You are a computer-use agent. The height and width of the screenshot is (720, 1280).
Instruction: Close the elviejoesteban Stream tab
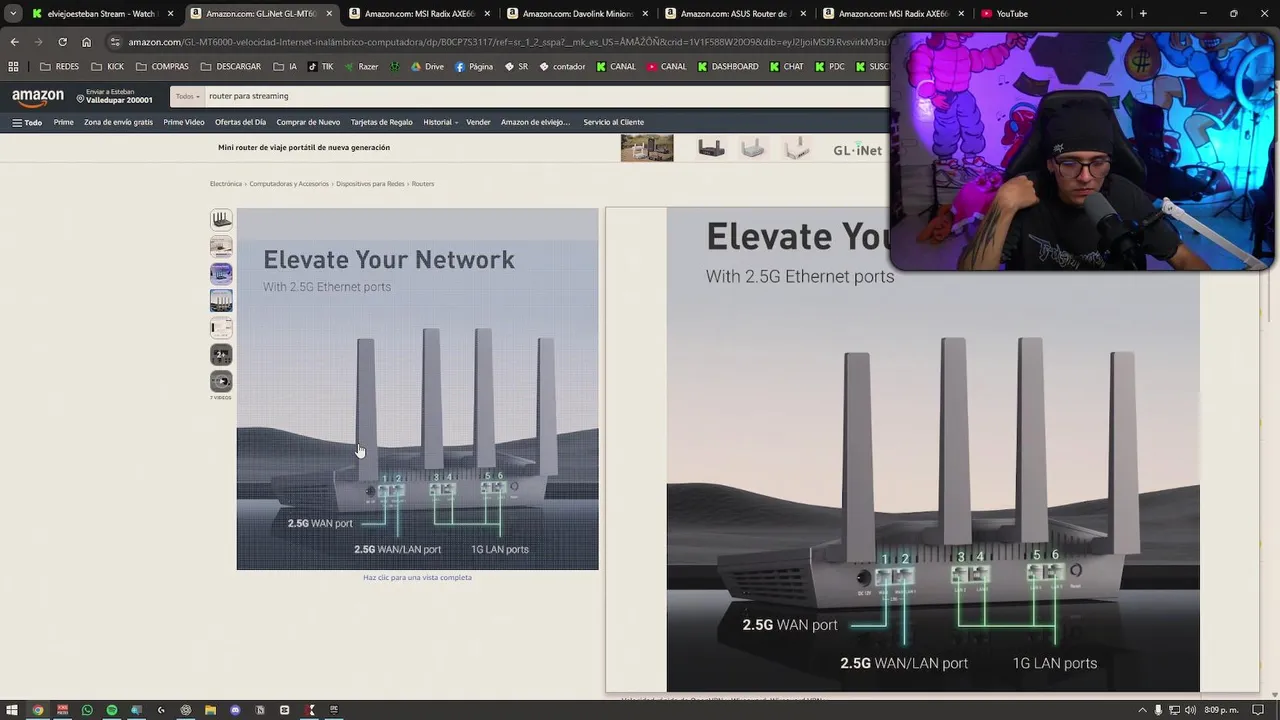(170, 14)
